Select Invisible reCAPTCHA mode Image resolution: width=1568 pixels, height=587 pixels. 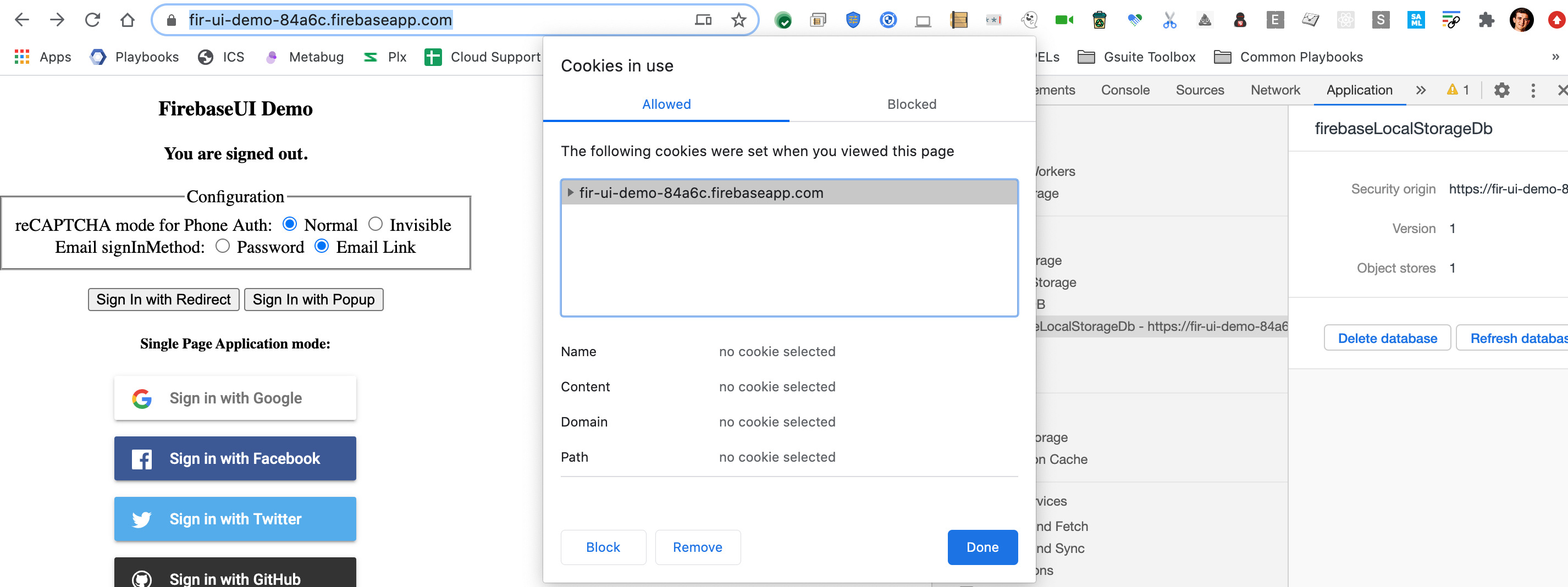point(376,224)
